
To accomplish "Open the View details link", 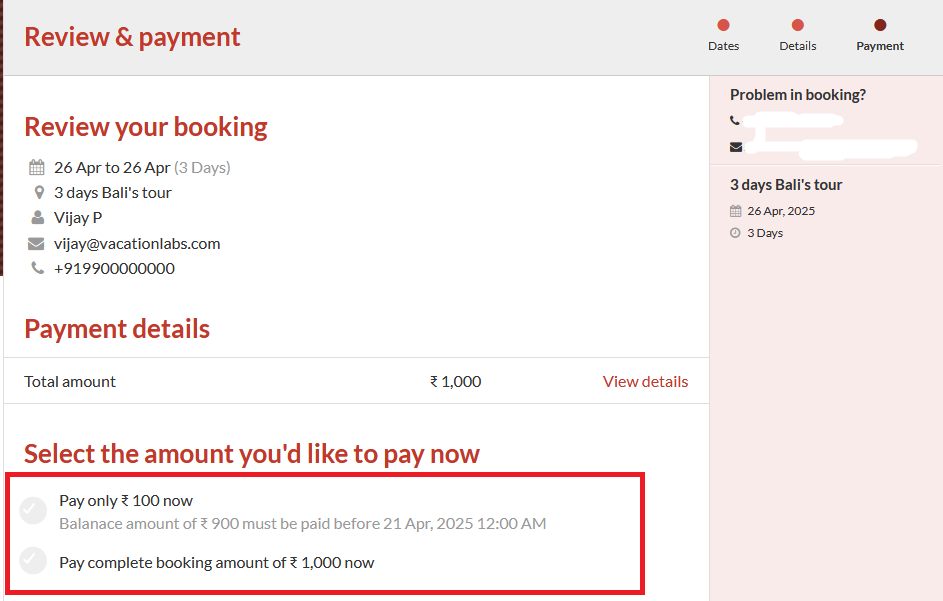I will click(x=645, y=381).
